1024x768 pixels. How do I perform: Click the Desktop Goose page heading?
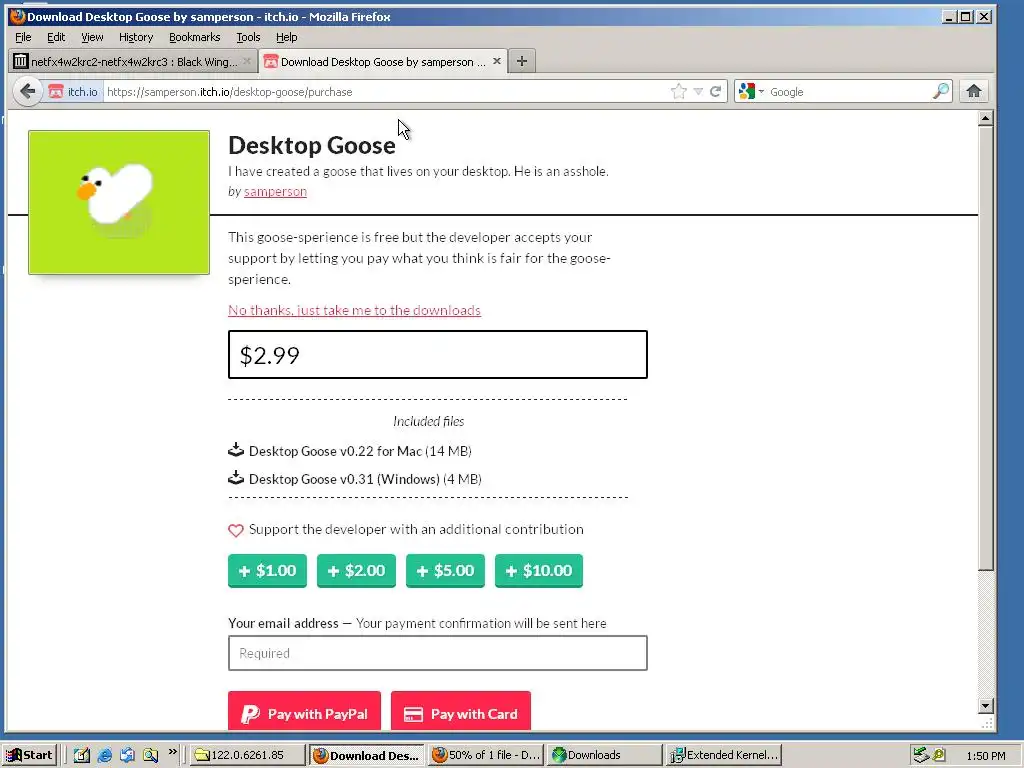point(312,145)
